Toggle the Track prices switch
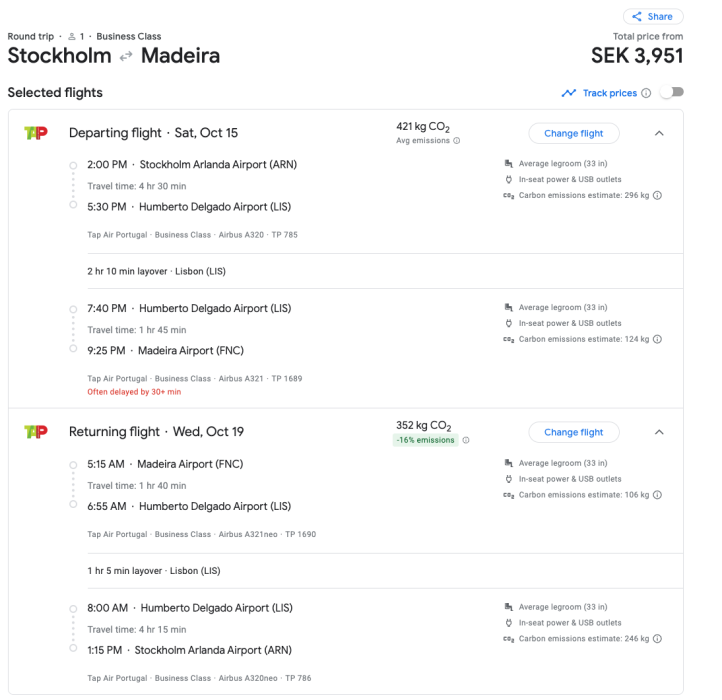722x700 pixels. pyautogui.click(x=672, y=93)
